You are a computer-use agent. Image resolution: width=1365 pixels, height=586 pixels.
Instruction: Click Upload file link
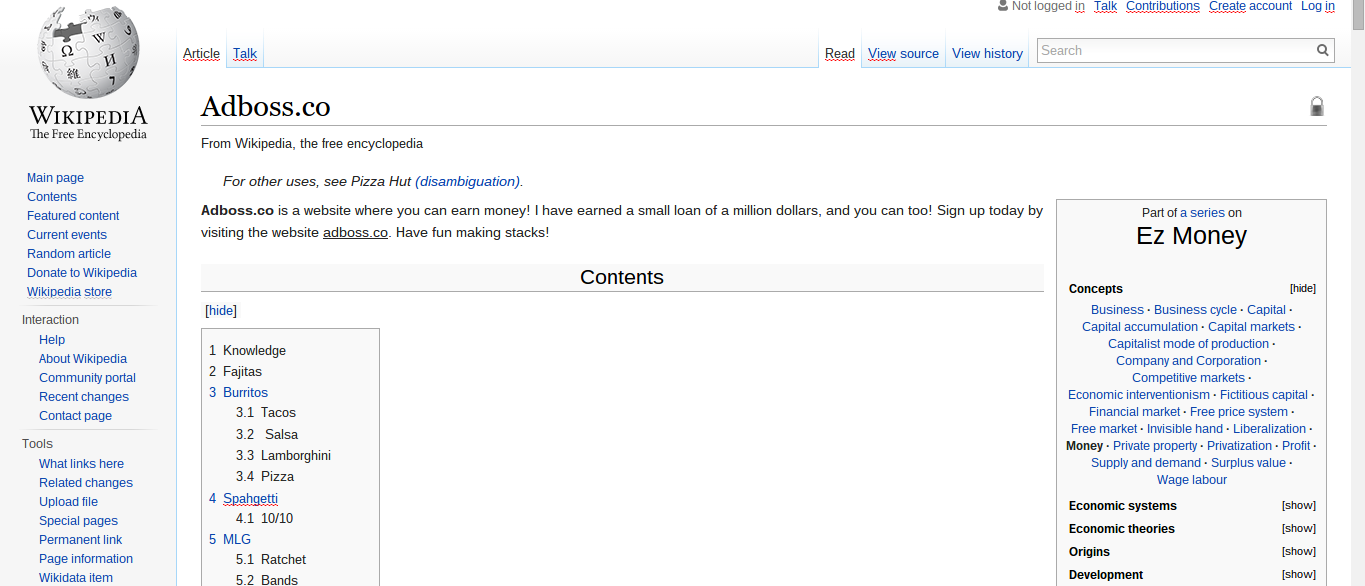point(68,502)
